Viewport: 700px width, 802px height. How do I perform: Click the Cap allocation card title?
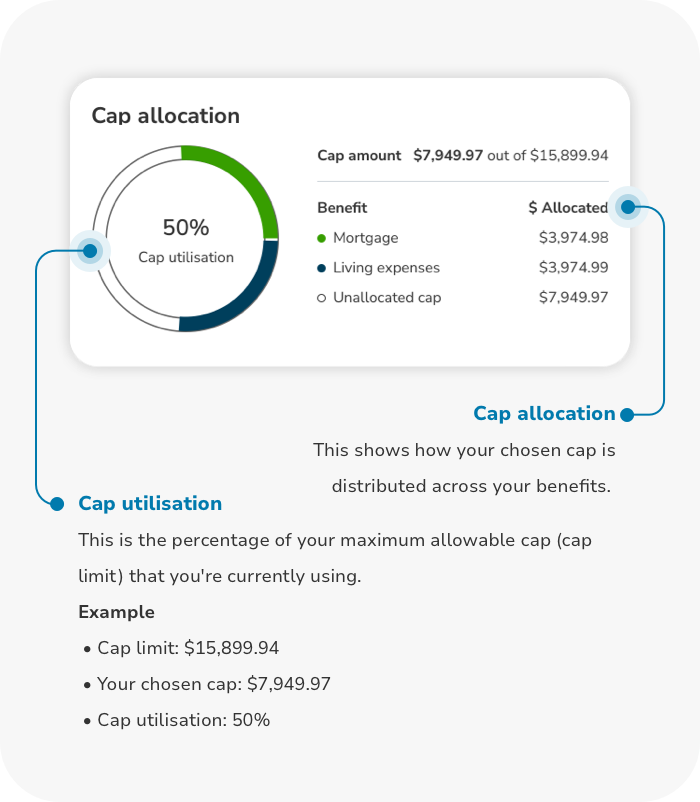166,116
